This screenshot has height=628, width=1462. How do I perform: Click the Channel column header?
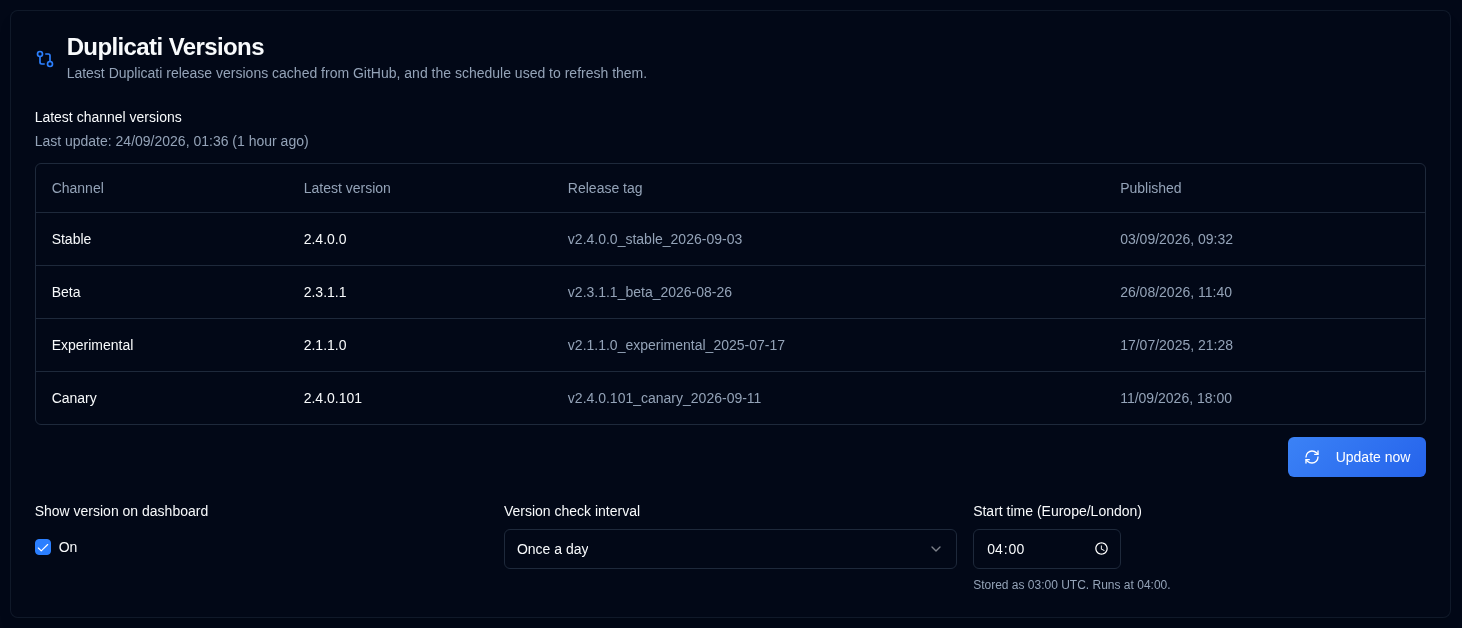click(x=78, y=188)
